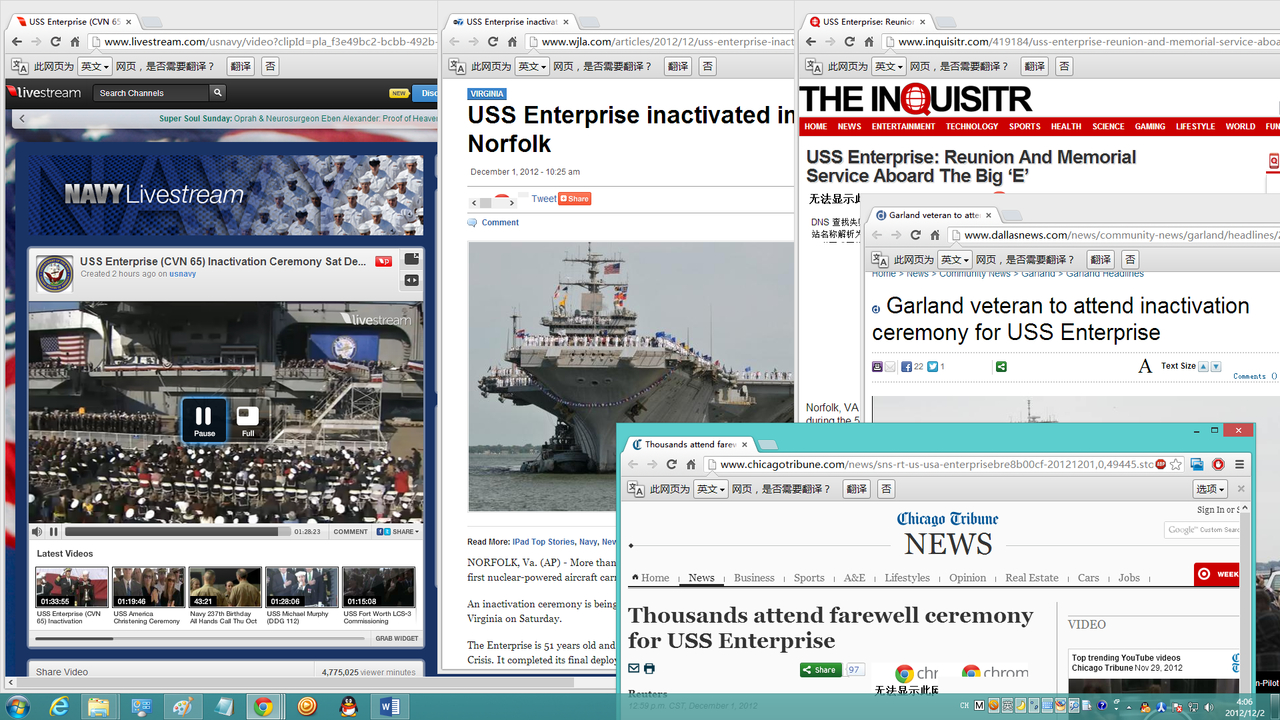1280x720 pixels.
Task: Open Chrome menu in Chicago Tribune window
Action: tap(1239, 464)
